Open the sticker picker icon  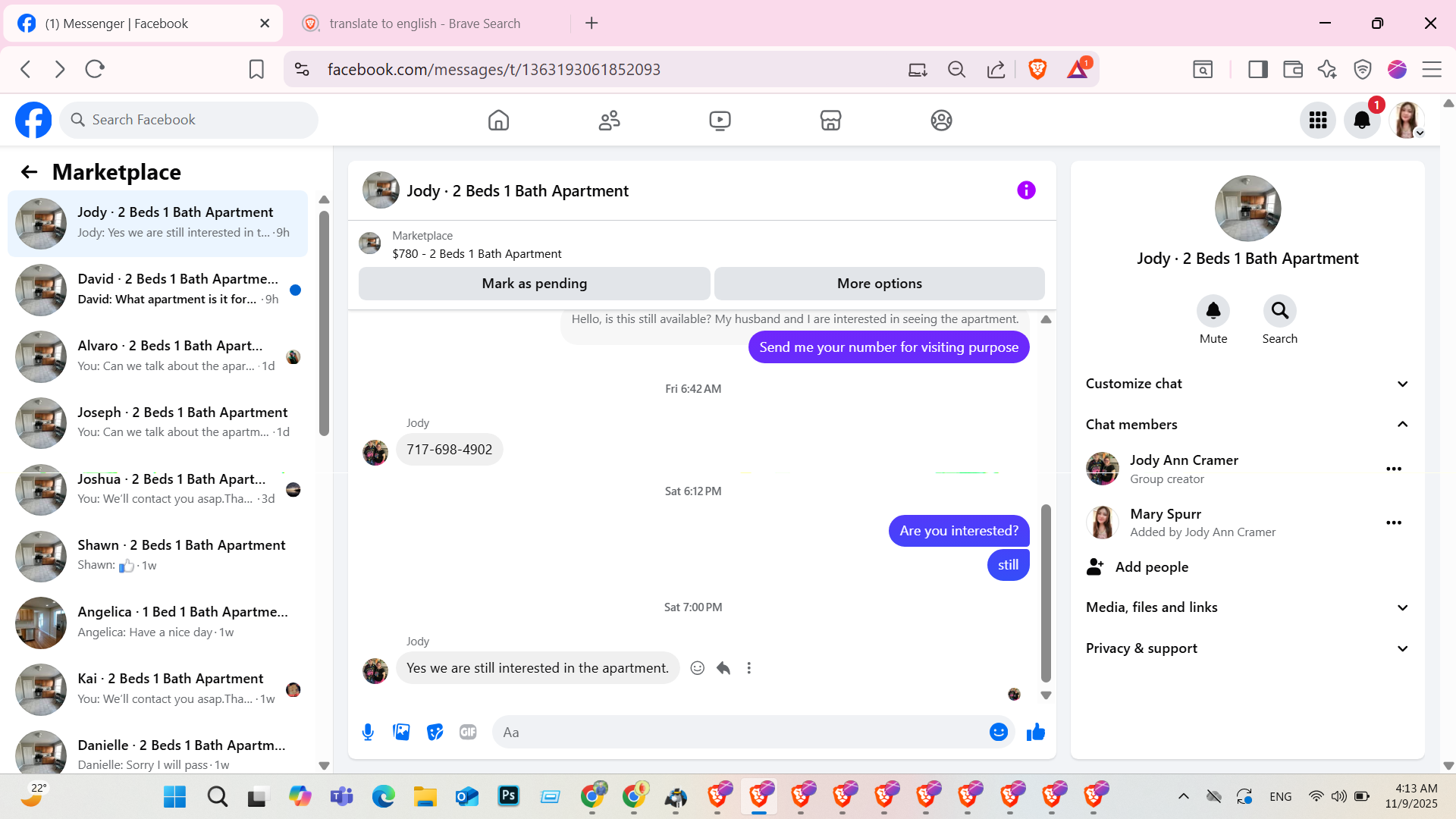click(x=435, y=732)
